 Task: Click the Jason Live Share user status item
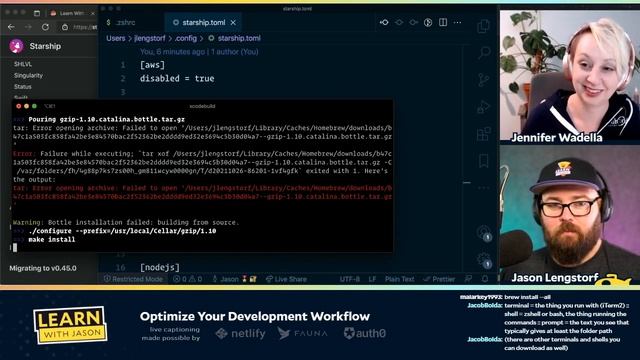[x=234, y=279]
